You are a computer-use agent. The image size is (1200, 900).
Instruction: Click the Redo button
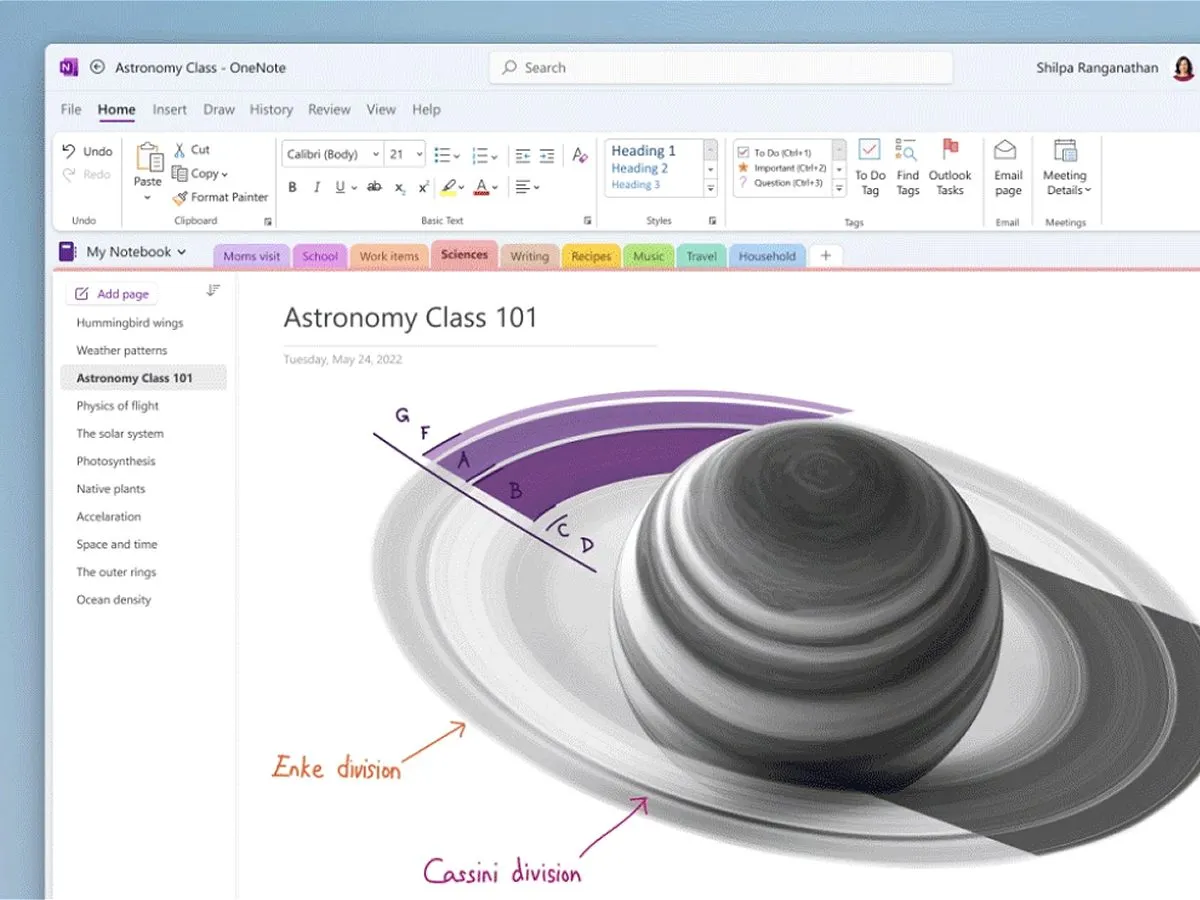(86, 175)
